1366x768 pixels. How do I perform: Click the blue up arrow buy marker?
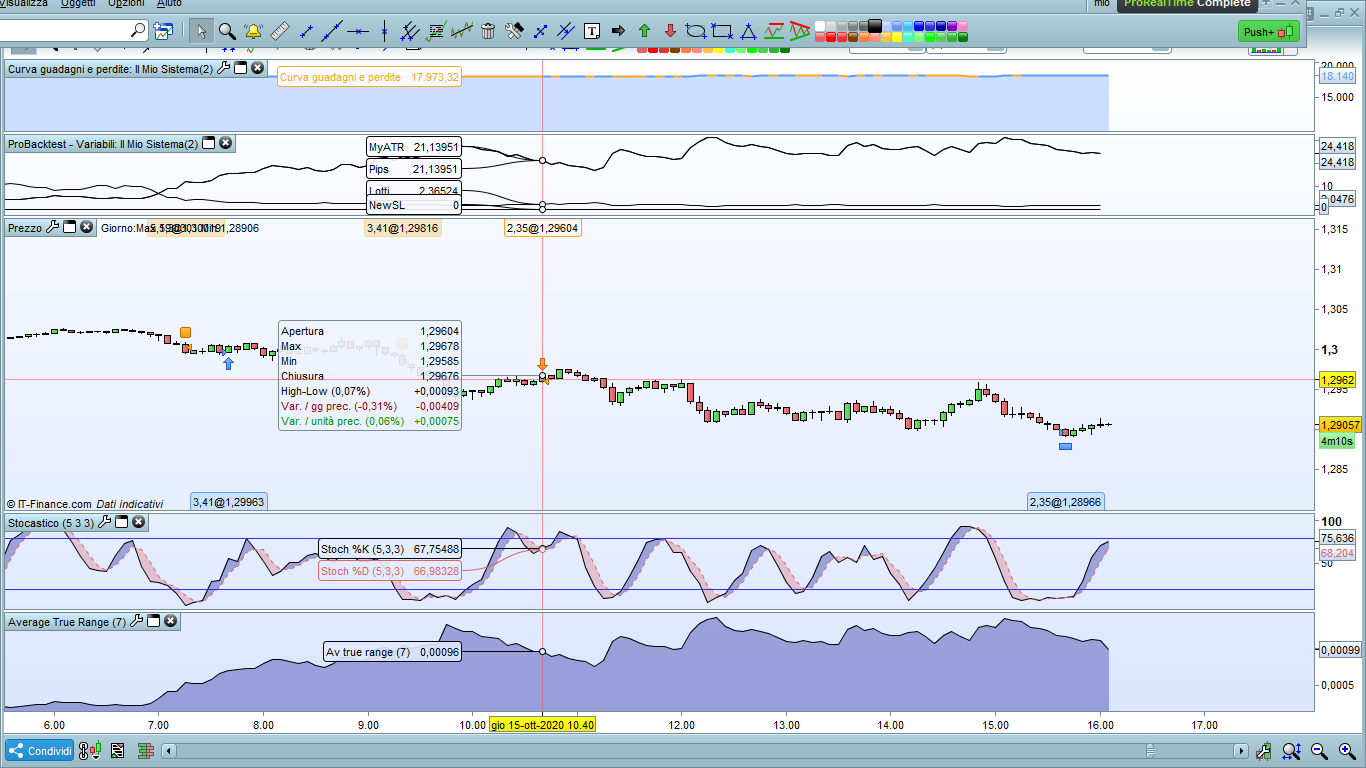(228, 363)
